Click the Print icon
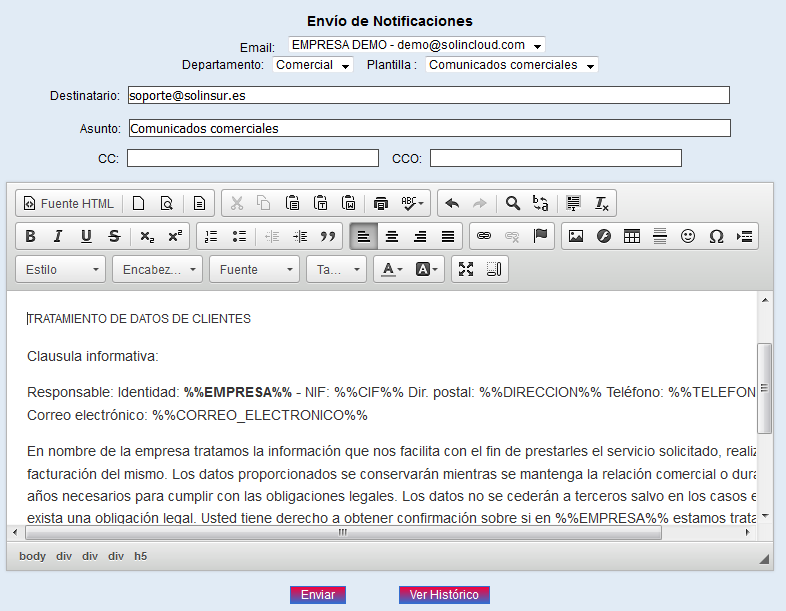 [381, 203]
